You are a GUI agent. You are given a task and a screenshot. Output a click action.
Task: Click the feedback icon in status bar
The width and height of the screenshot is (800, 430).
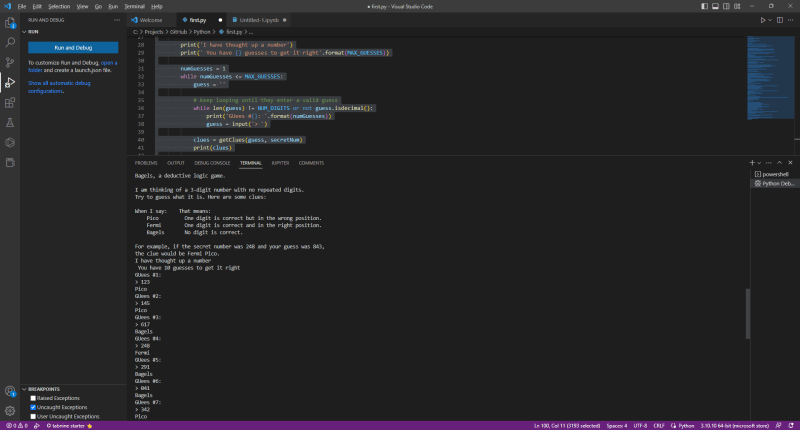[x=779, y=425]
